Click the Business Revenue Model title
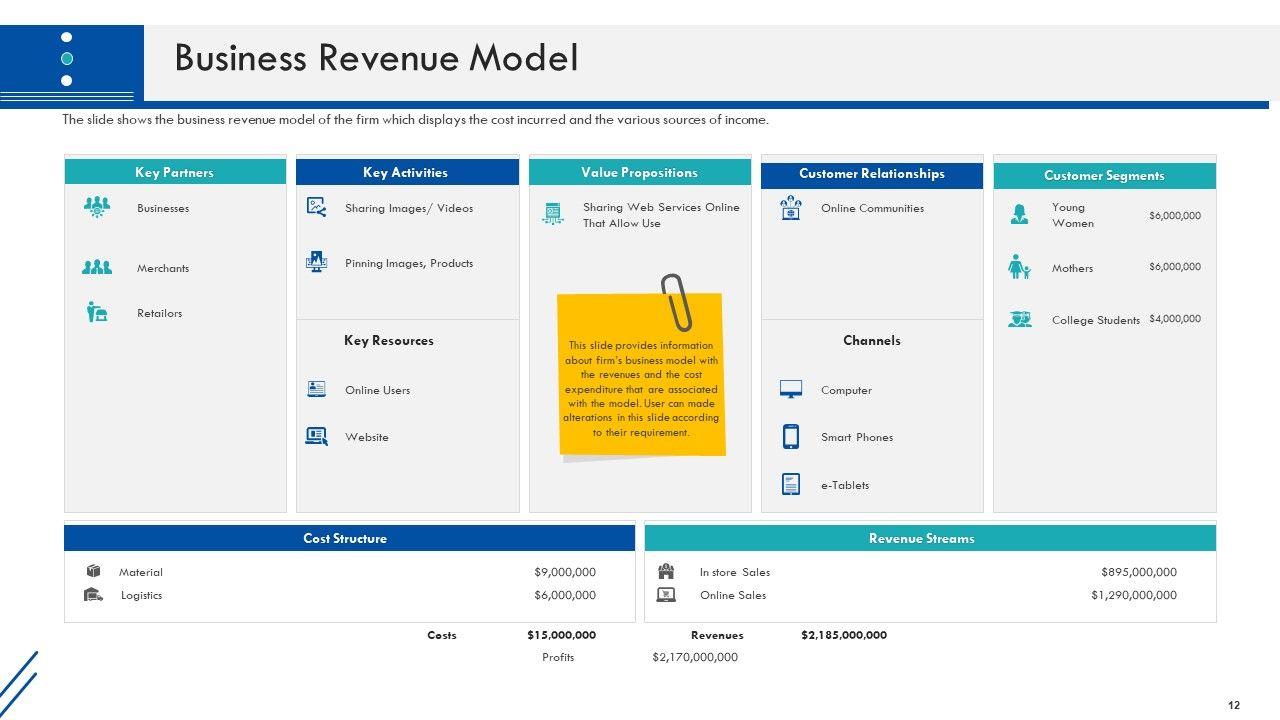1280x720 pixels. [x=376, y=58]
